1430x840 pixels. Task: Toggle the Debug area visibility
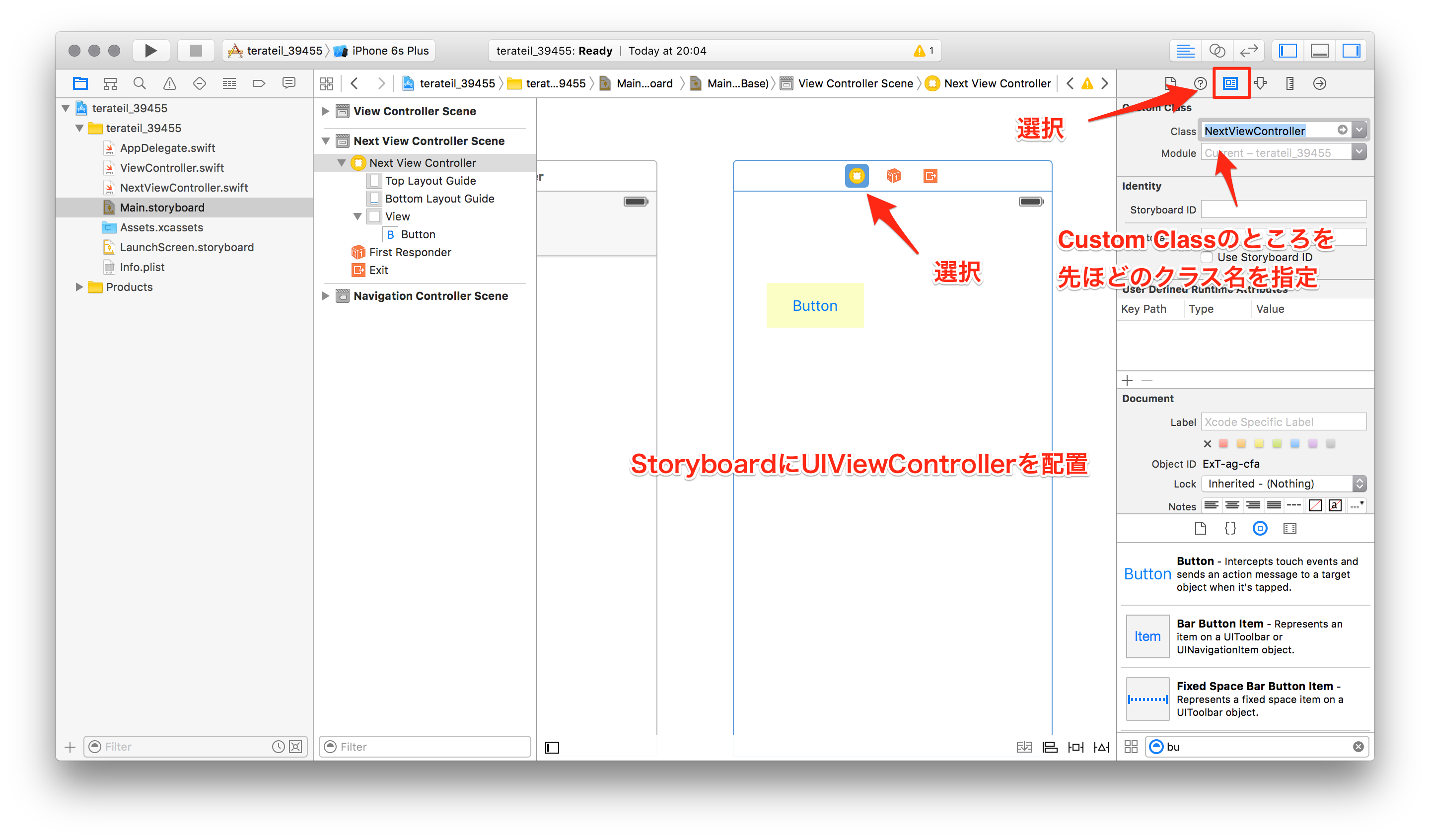click(x=1319, y=50)
